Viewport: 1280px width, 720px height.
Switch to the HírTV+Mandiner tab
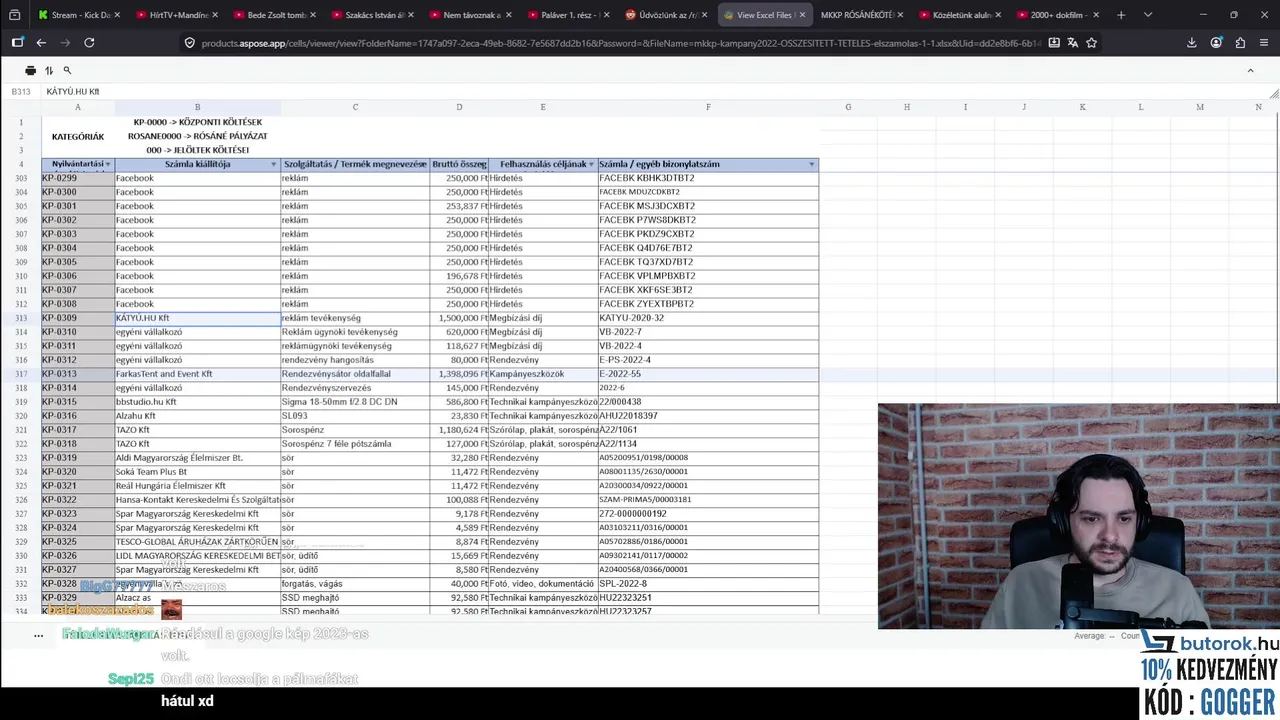pyautogui.click(x=177, y=15)
